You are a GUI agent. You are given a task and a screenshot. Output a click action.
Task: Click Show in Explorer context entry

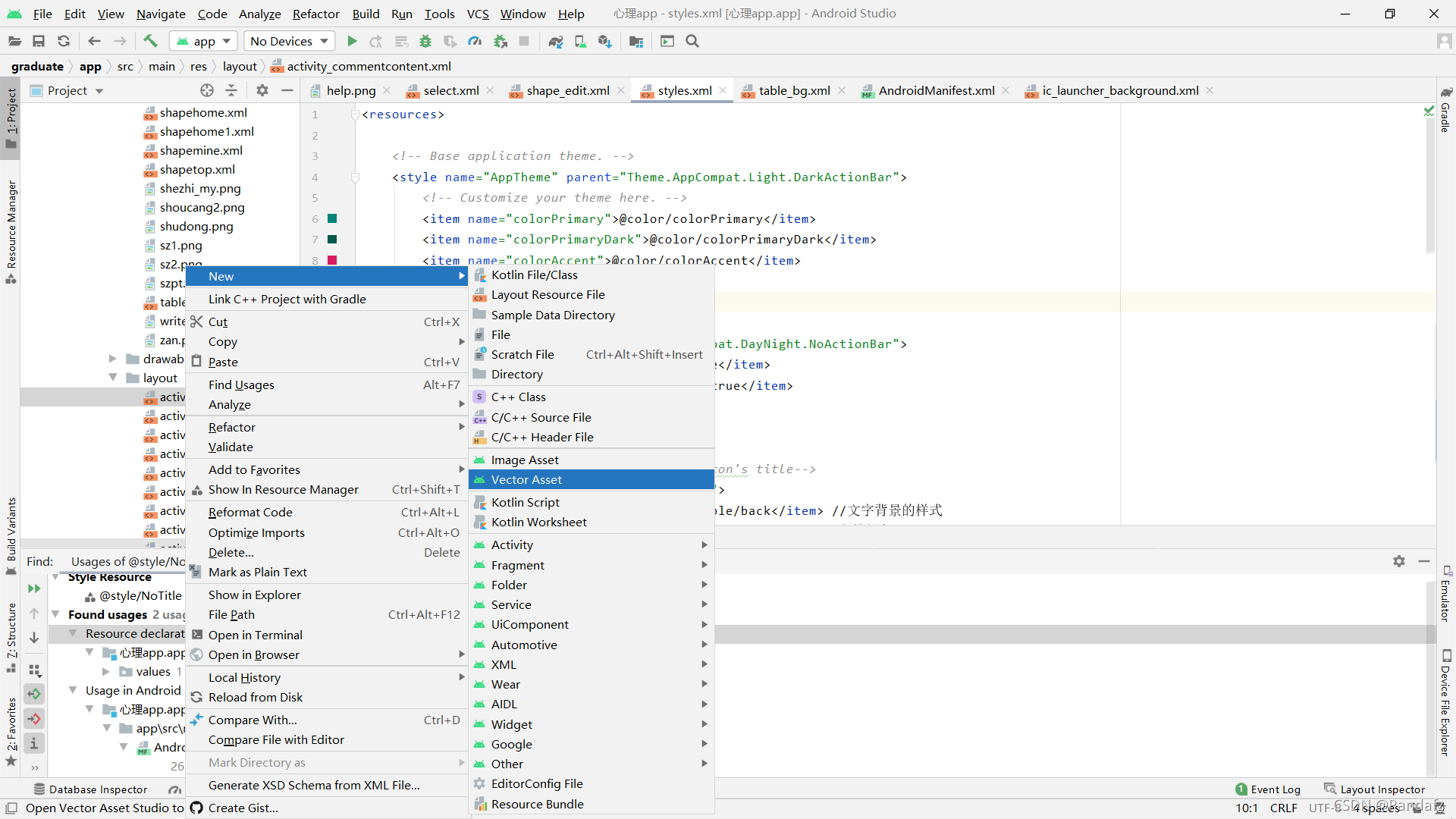click(327, 595)
